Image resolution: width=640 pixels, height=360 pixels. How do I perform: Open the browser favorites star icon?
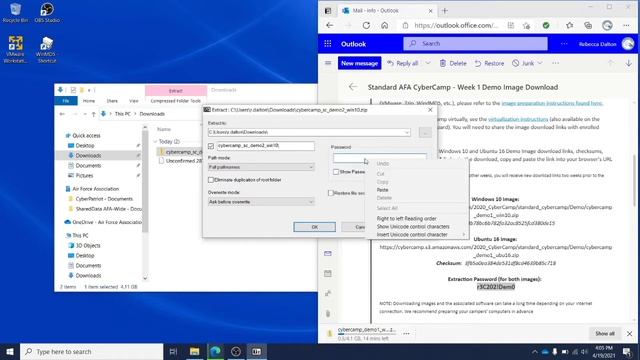(569, 25)
